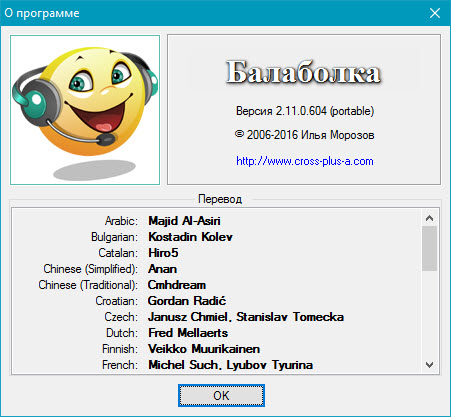Click the OK button

tap(221, 395)
